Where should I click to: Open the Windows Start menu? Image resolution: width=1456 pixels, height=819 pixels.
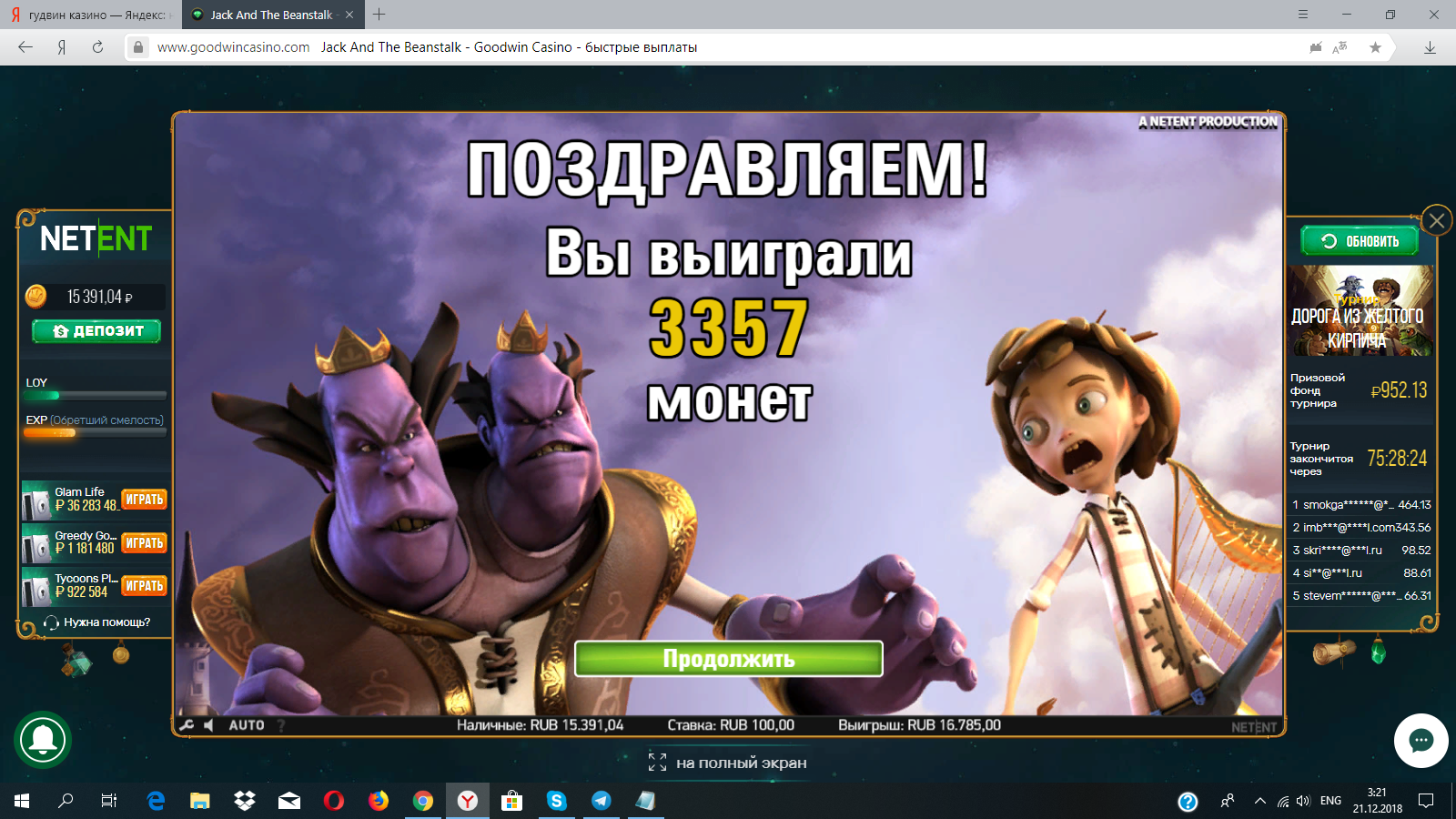22,801
